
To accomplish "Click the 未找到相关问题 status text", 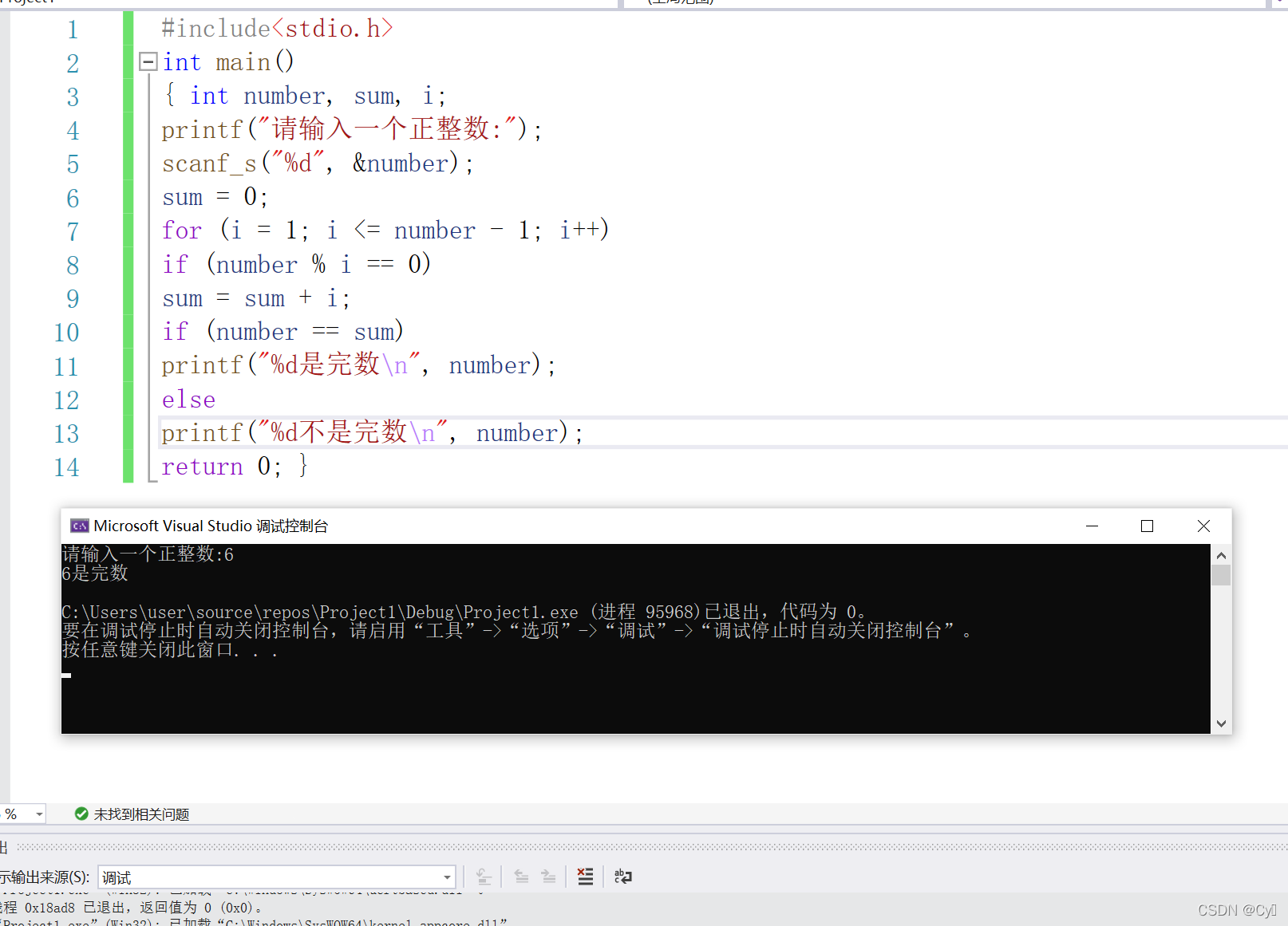I will pos(141,814).
